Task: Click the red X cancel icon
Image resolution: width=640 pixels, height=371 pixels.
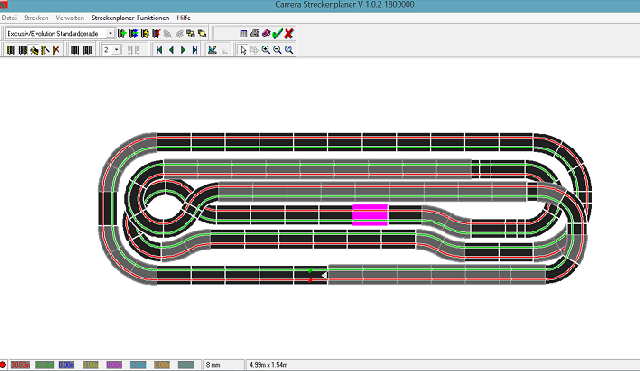Action: pos(289,33)
